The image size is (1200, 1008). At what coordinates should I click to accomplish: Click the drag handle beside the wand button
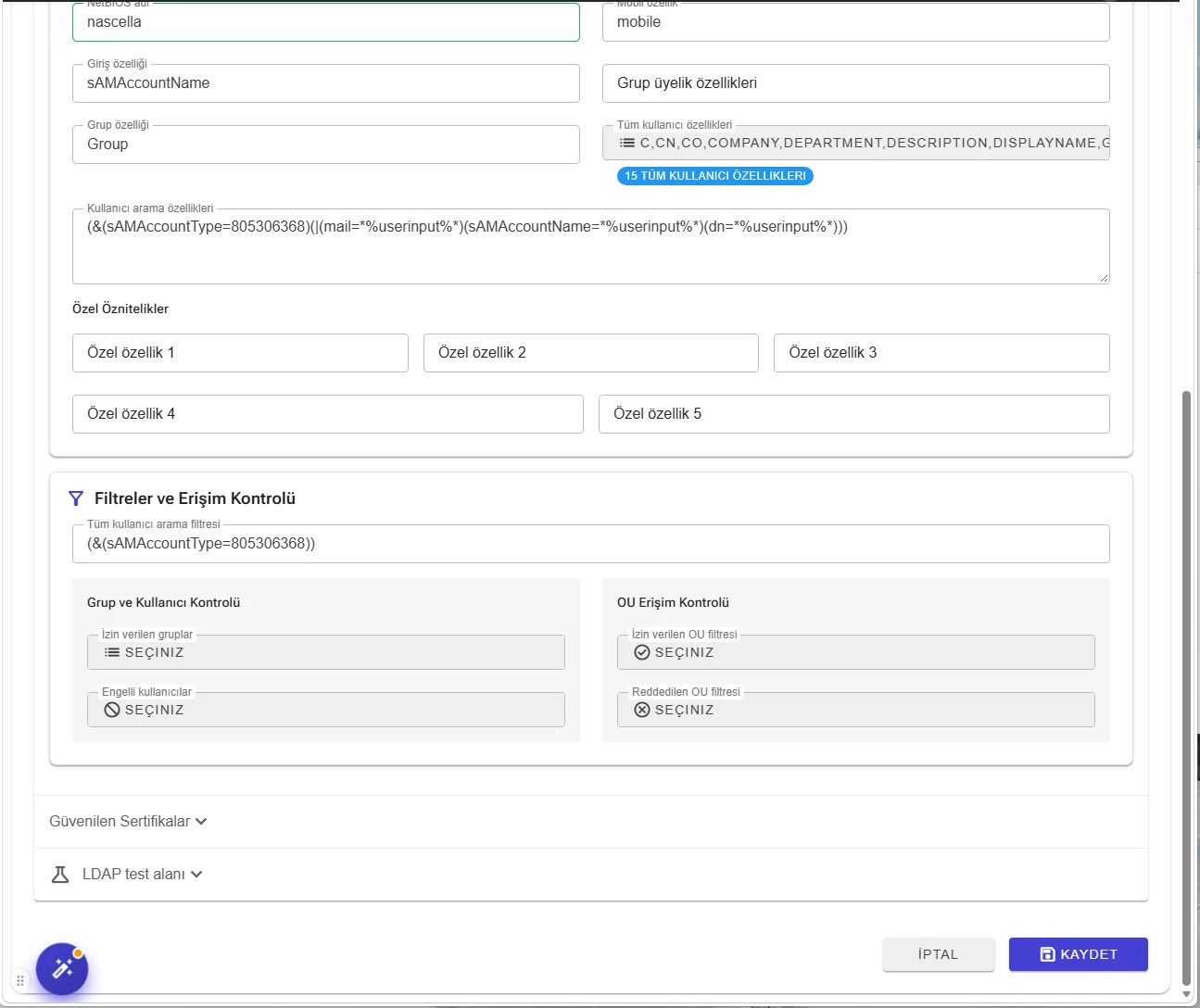pyautogui.click(x=20, y=979)
